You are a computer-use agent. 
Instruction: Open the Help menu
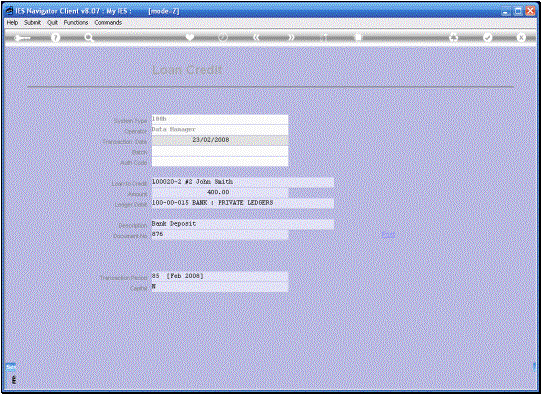click(12, 22)
